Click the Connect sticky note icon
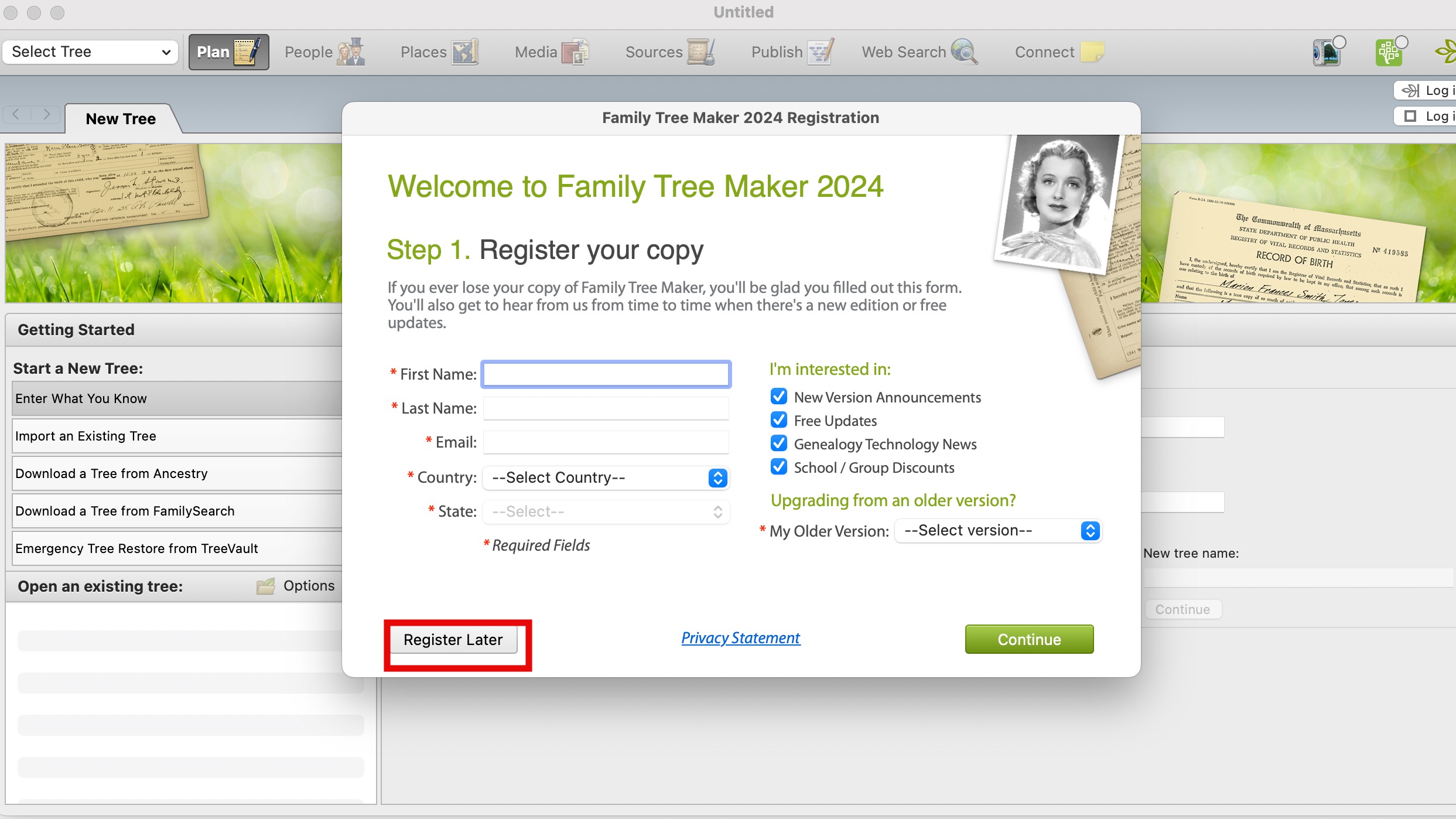The width and height of the screenshot is (1456, 819). click(1092, 52)
